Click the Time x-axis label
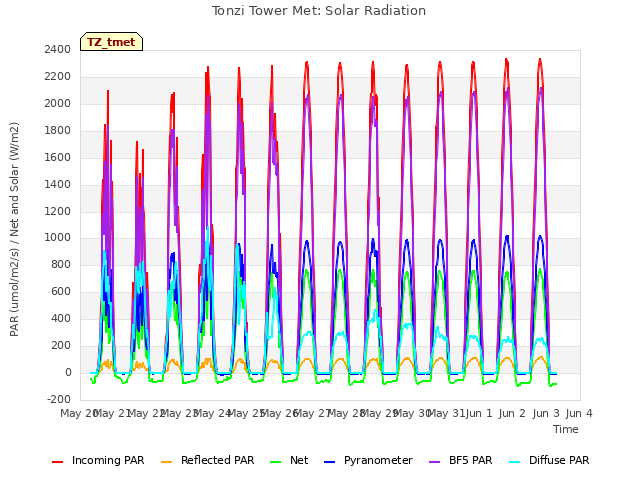 click(566, 429)
